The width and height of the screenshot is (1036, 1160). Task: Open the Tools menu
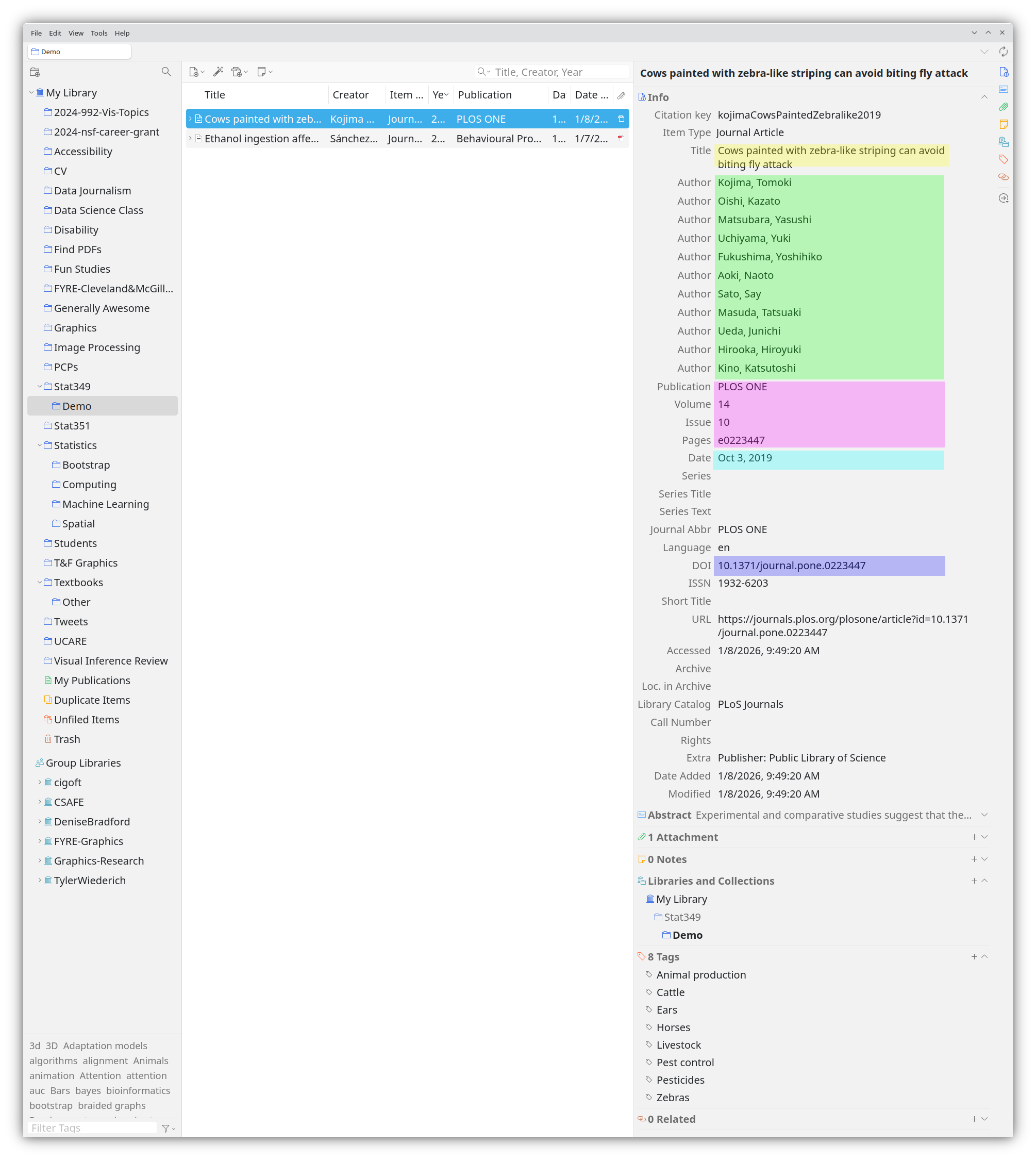99,33
